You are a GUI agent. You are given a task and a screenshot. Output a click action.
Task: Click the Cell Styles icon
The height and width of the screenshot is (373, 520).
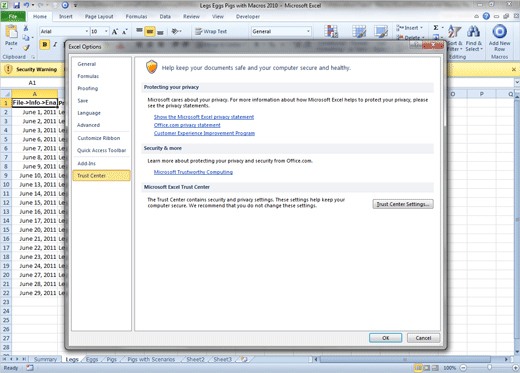click(381, 31)
